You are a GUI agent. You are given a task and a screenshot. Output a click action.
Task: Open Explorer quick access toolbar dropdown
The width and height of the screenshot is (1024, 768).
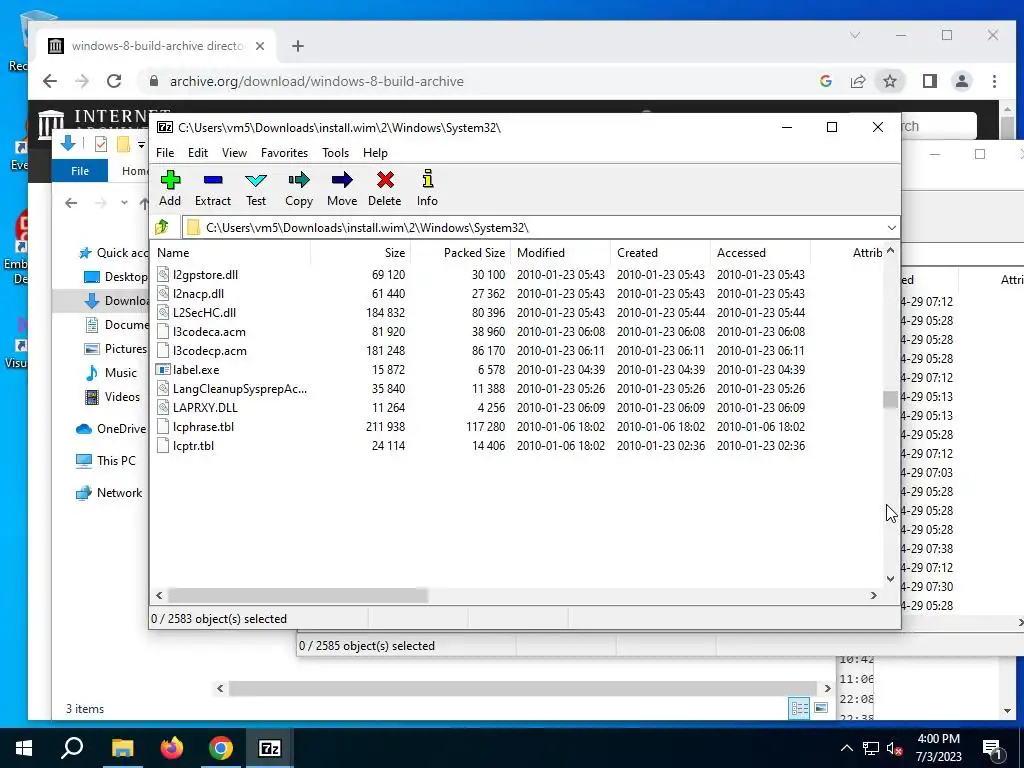pyautogui.click(x=141, y=144)
